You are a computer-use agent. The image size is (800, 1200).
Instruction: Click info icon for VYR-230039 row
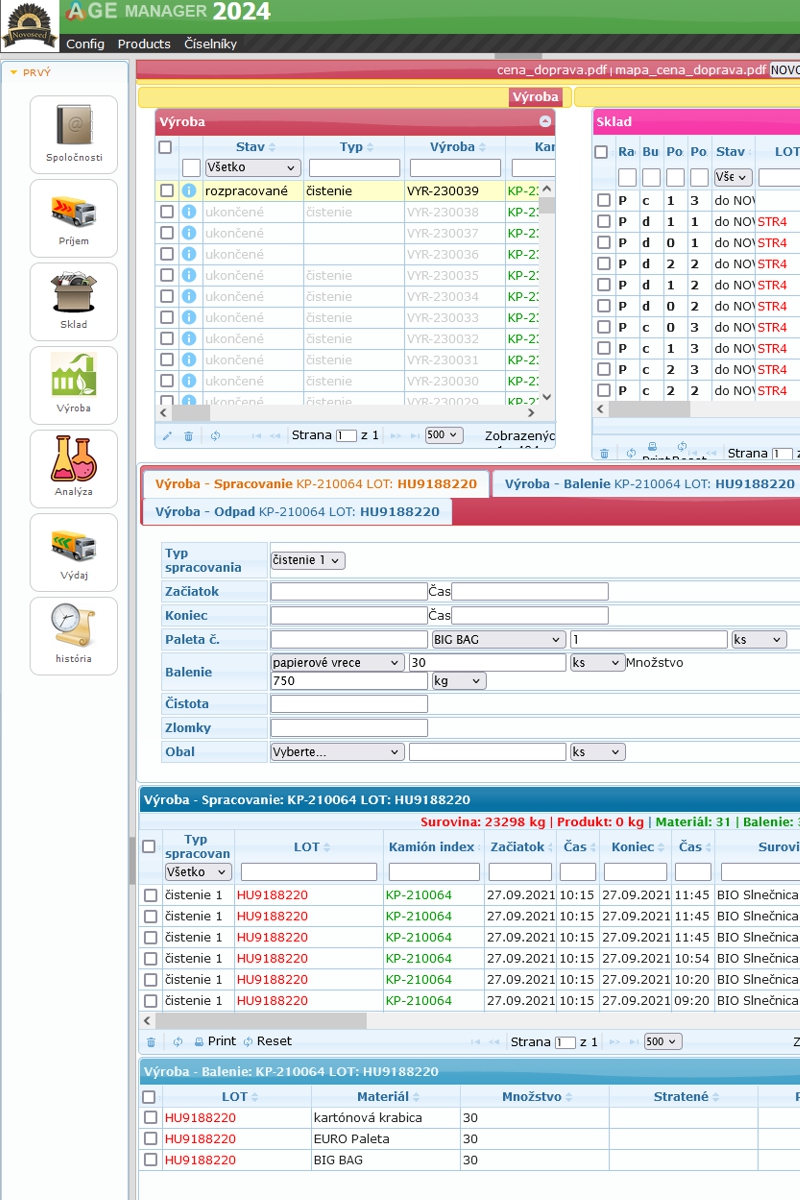click(189, 191)
